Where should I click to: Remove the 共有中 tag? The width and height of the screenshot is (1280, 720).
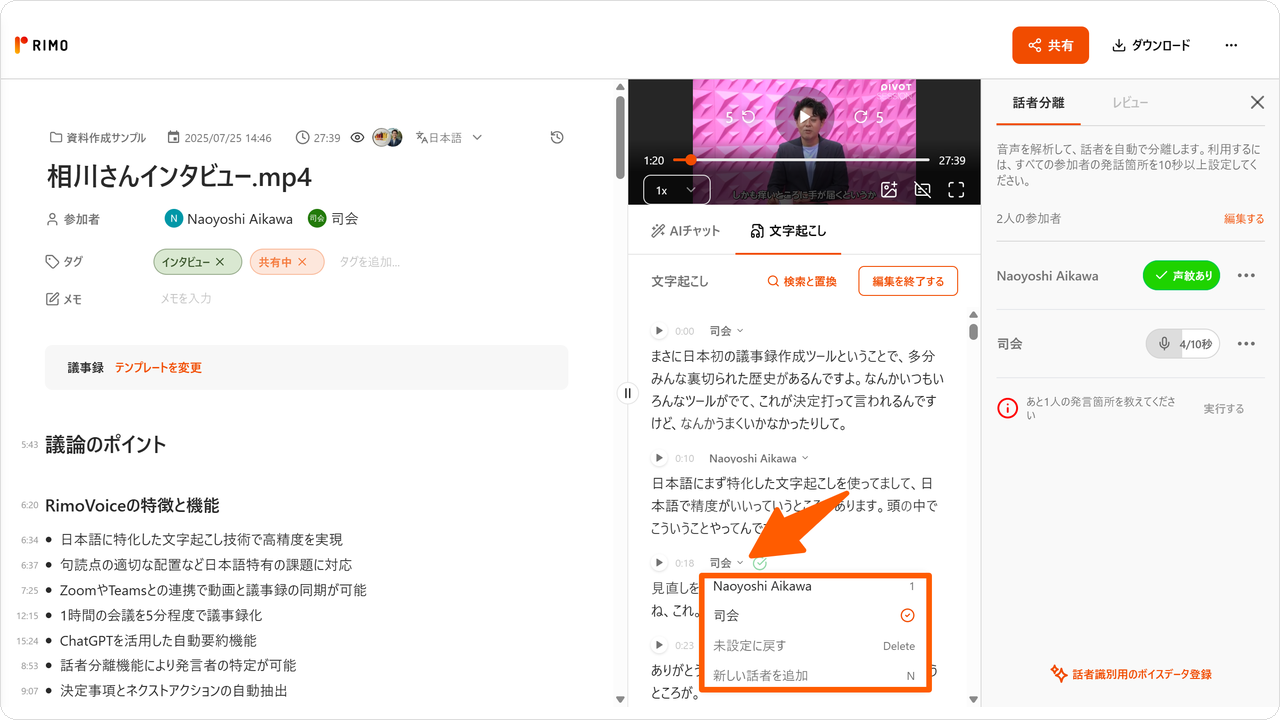coord(302,262)
